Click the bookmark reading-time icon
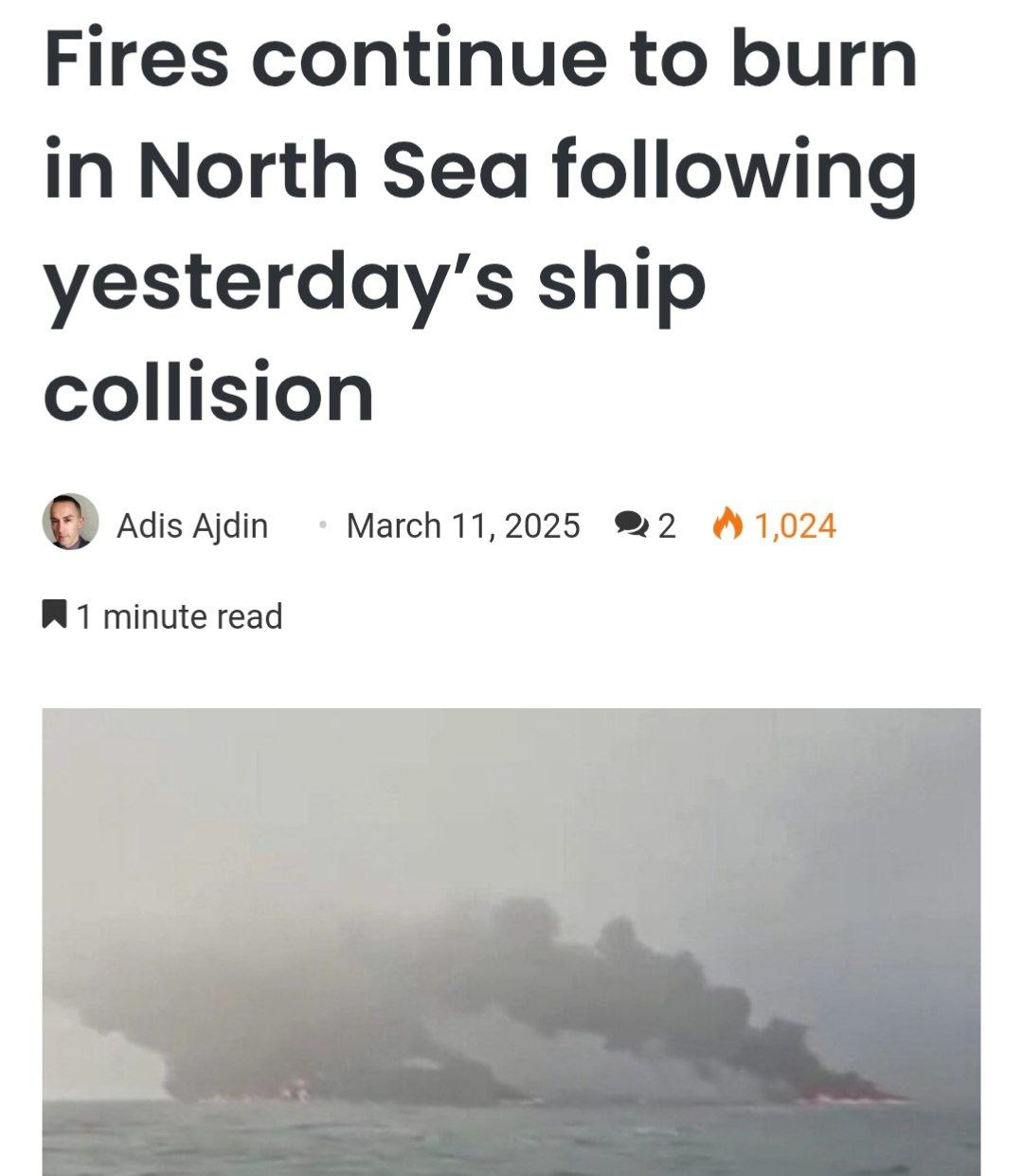The width and height of the screenshot is (1023, 1176). click(x=54, y=615)
